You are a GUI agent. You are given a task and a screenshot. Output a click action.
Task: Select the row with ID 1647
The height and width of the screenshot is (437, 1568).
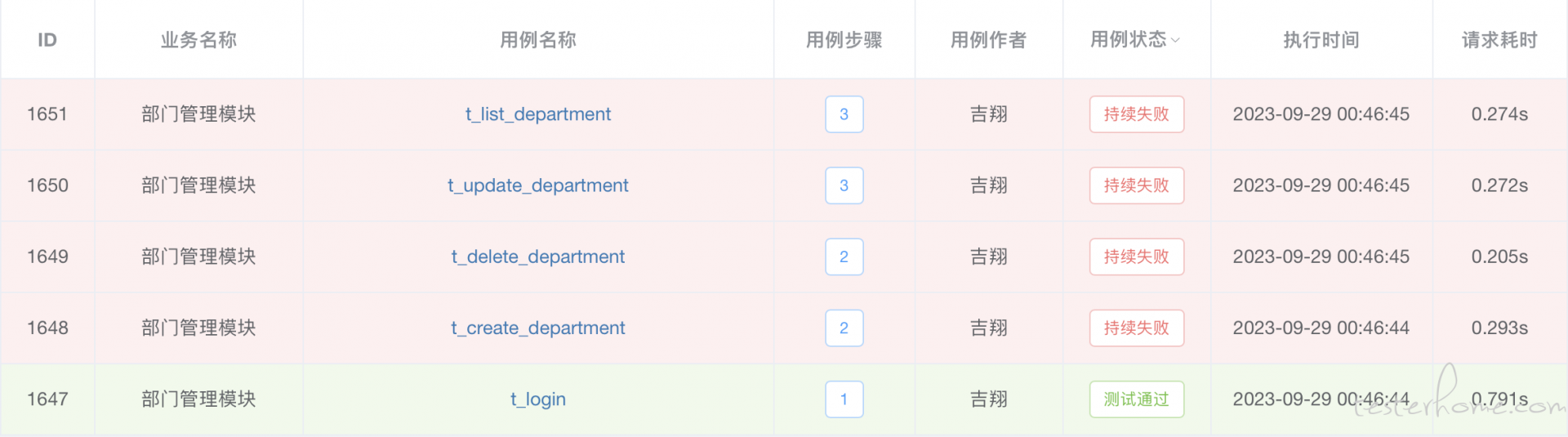point(784,399)
